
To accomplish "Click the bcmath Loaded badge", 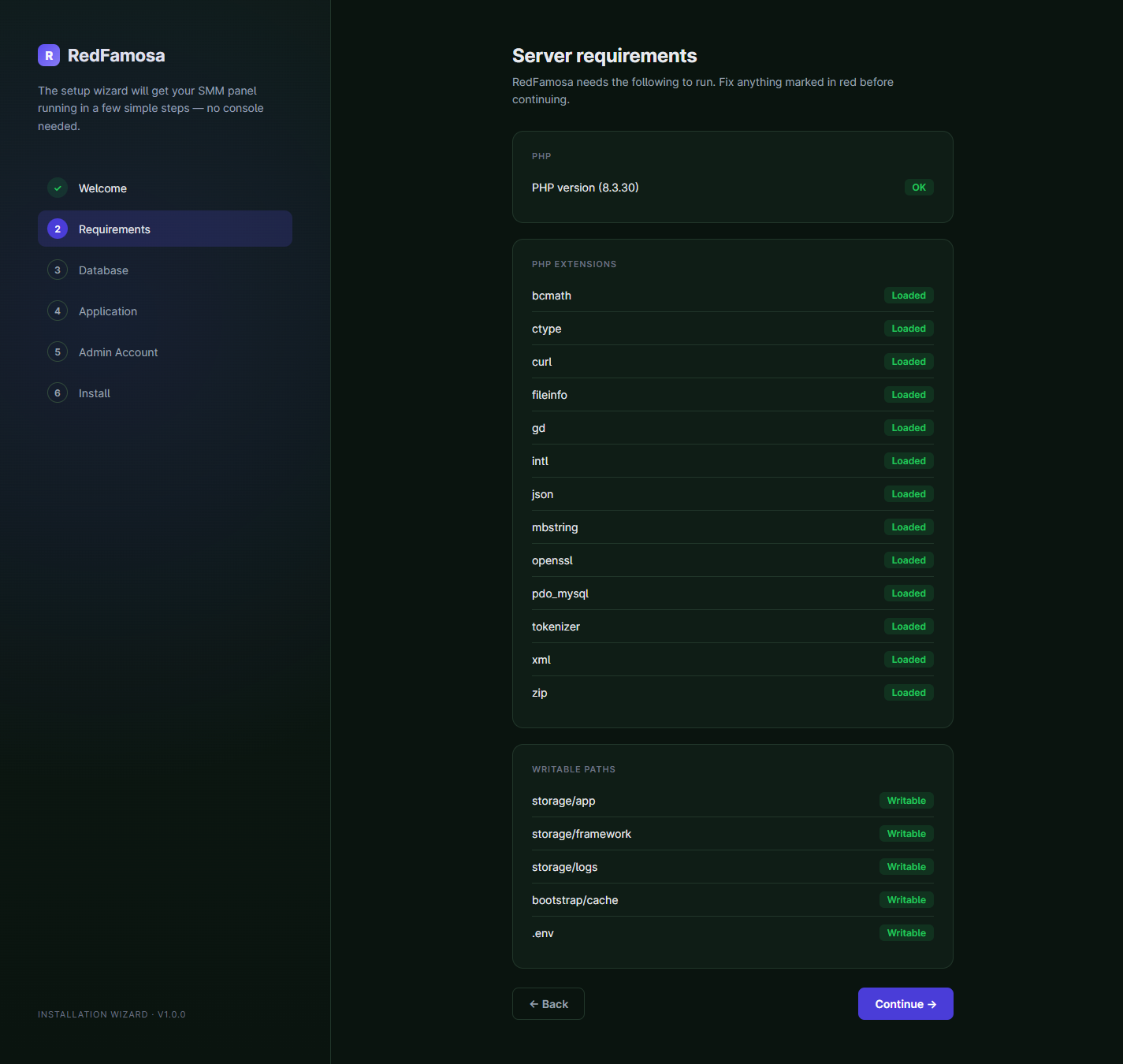I will pos(909,296).
